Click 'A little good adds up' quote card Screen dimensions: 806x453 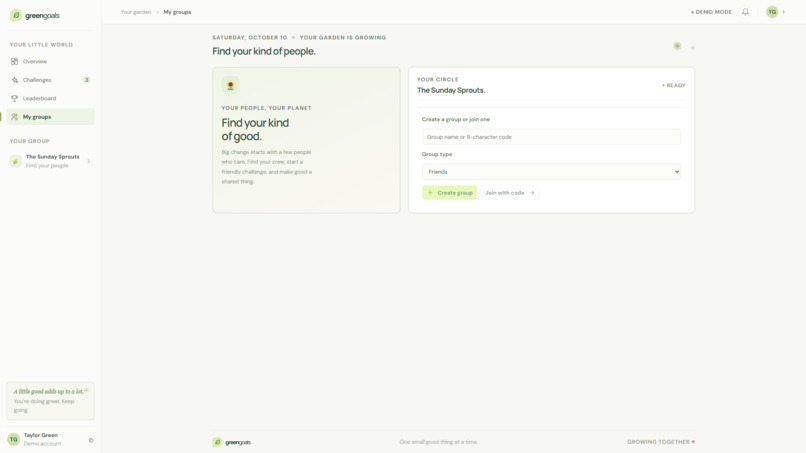[50, 401]
